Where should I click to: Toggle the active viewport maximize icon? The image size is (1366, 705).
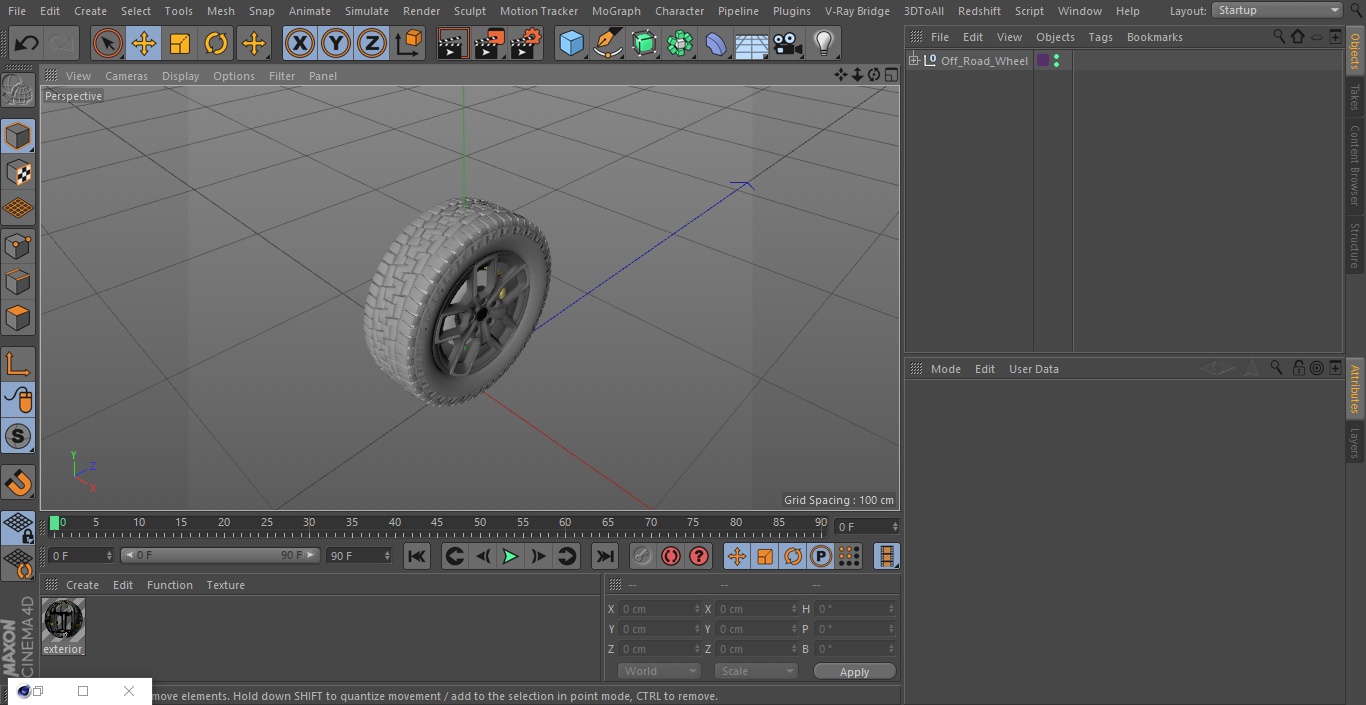[890, 75]
